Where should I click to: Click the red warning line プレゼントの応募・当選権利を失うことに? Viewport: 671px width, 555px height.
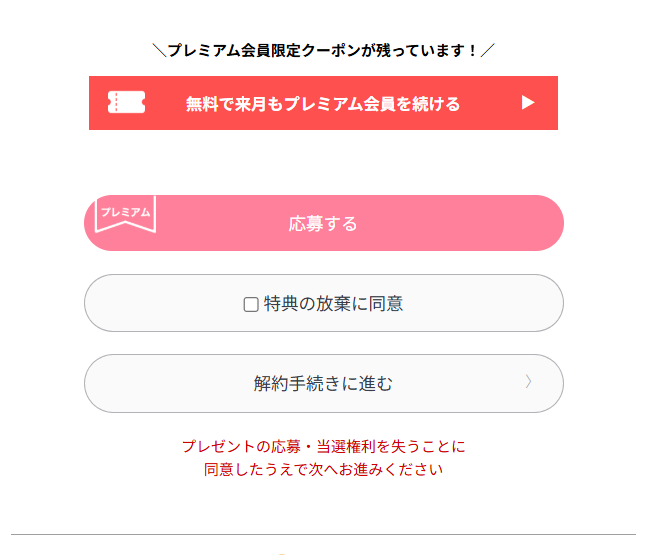pos(323,446)
